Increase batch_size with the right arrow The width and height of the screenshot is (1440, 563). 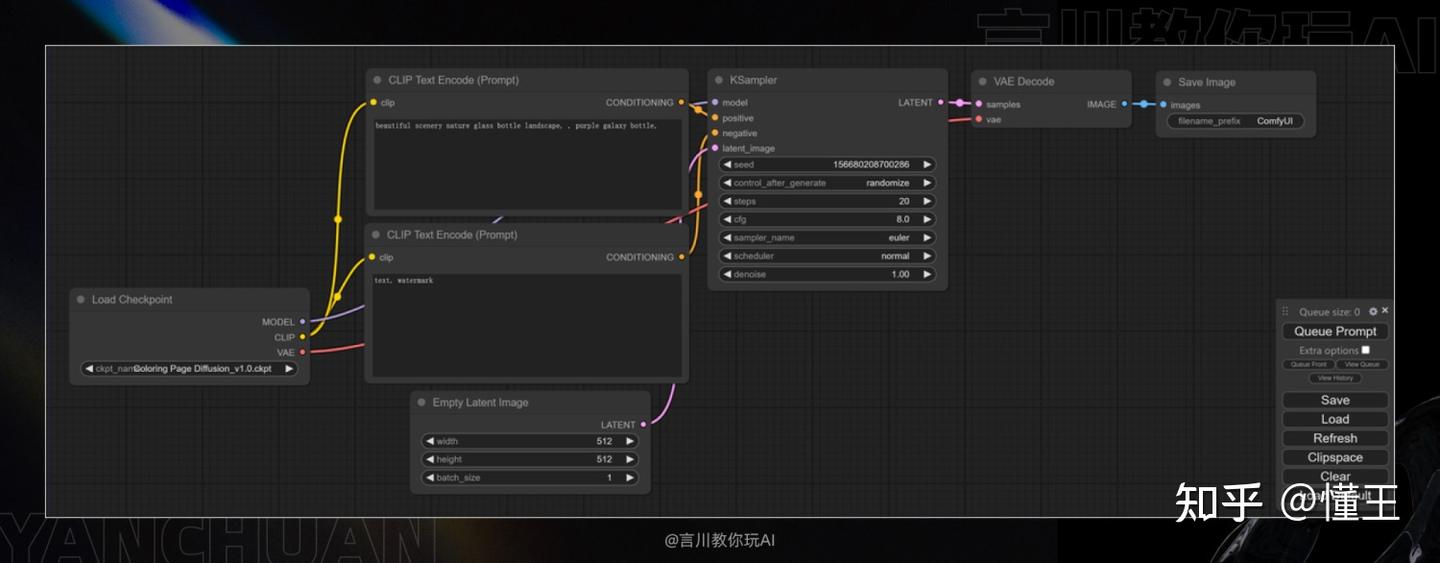coord(630,478)
